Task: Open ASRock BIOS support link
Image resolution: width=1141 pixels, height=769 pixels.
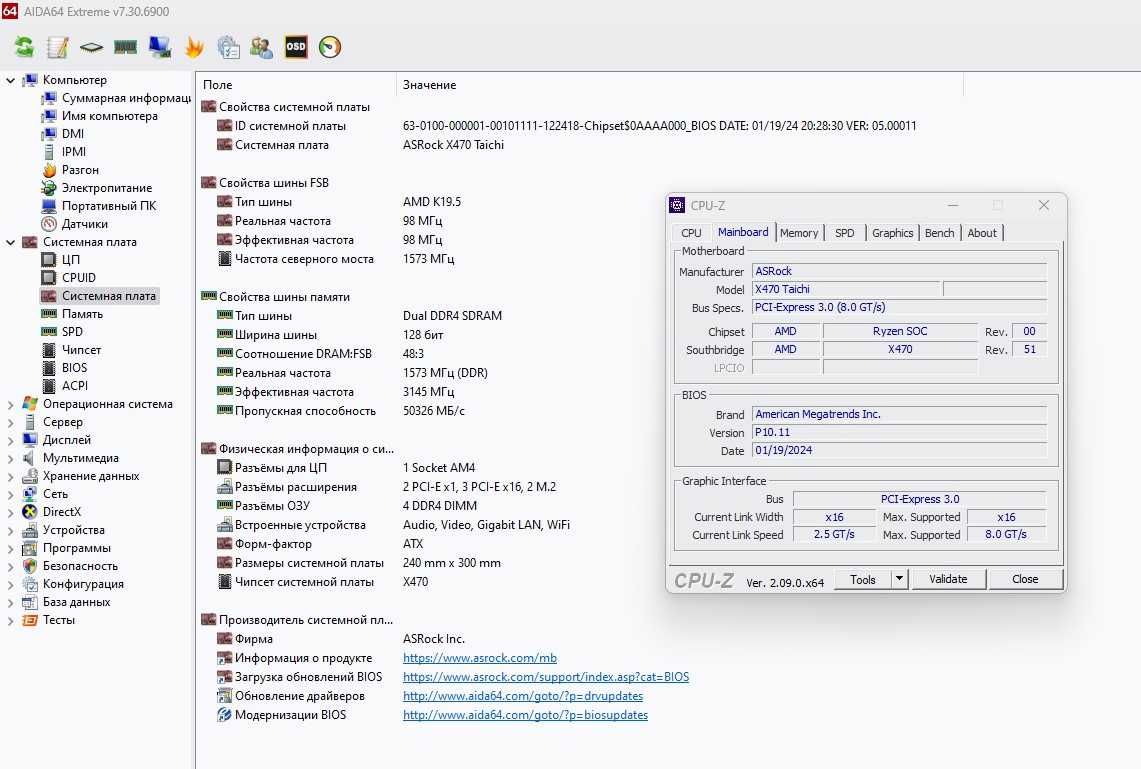Action: (546, 677)
